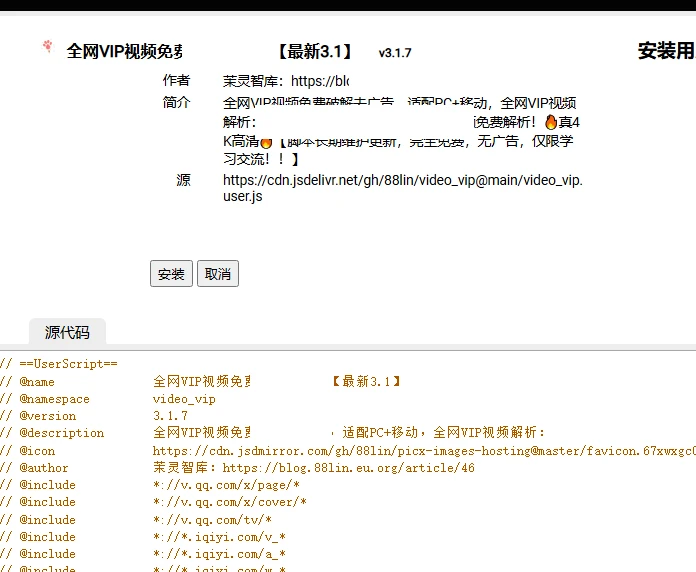The height and width of the screenshot is (572, 696).
Task: Click the script's paw-print icon
Action: [47, 46]
